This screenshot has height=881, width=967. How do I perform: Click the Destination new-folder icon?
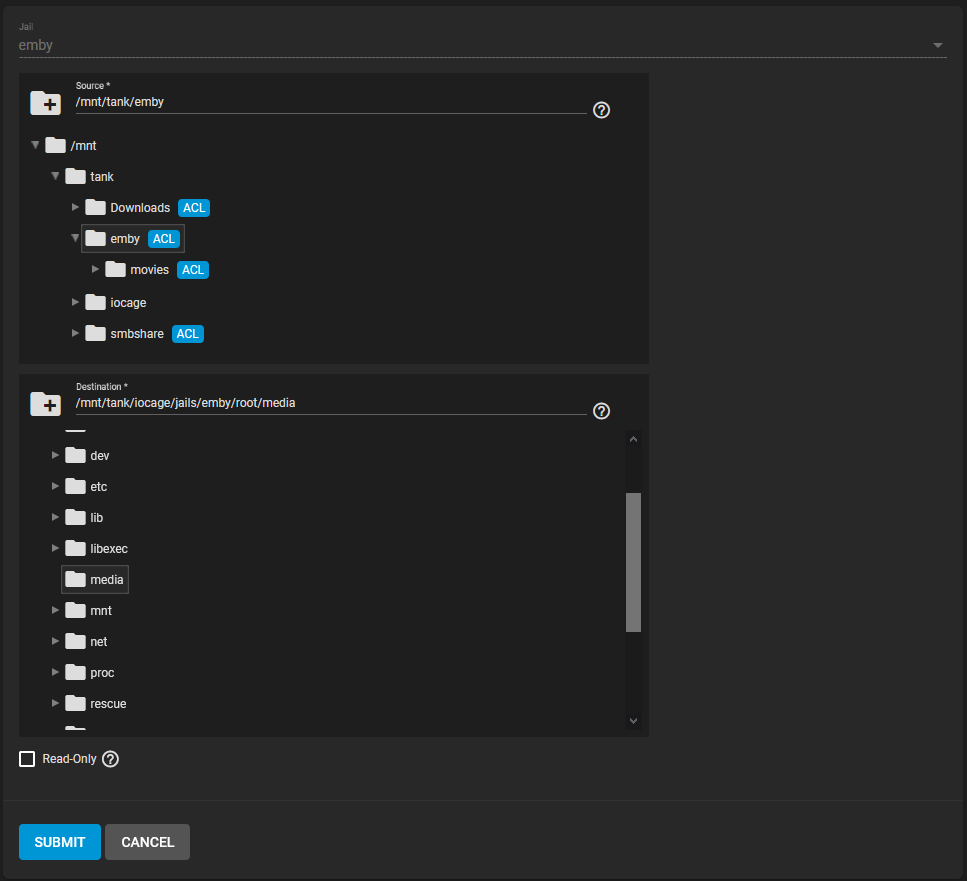click(46, 404)
